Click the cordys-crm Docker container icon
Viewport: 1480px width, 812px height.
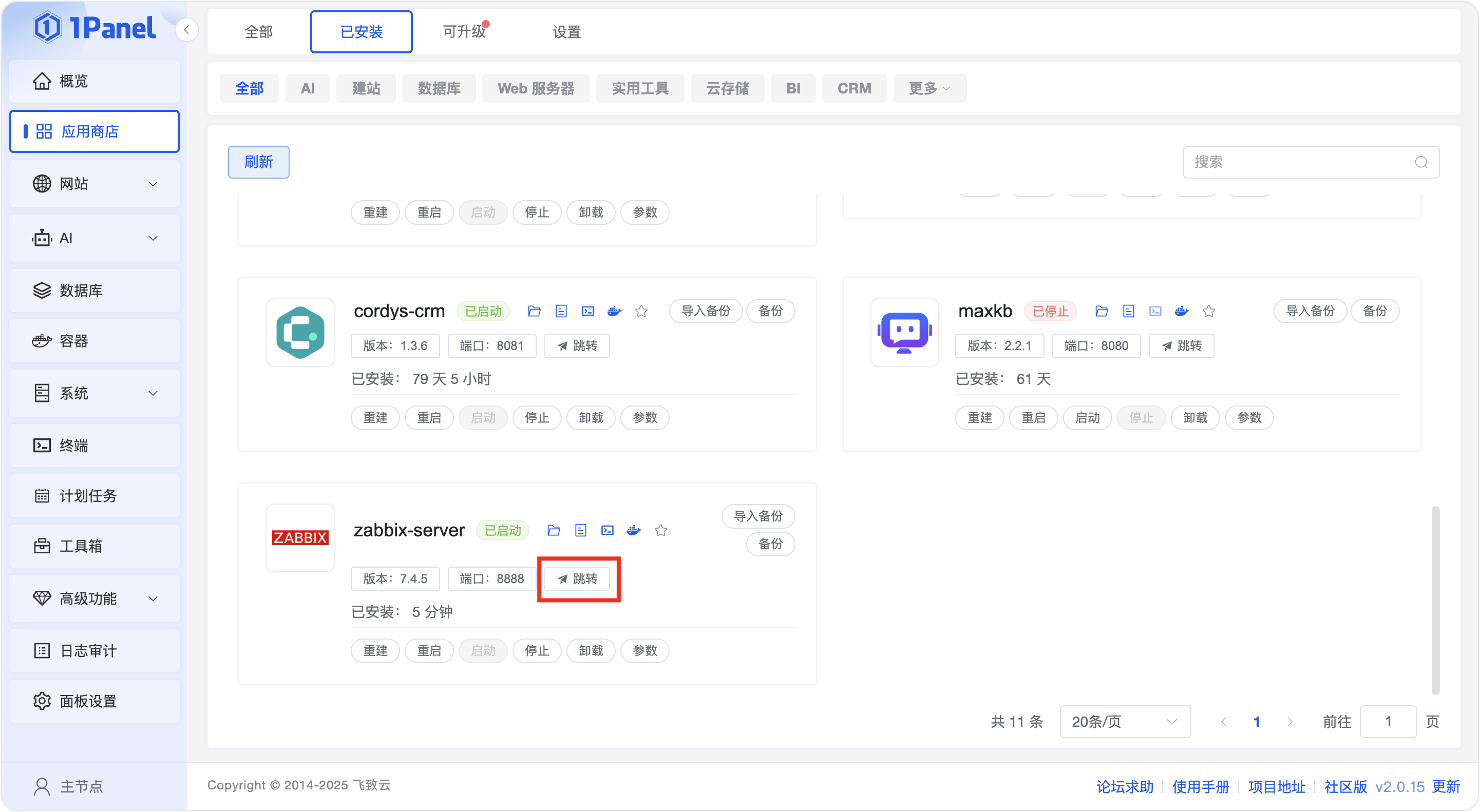[614, 311]
